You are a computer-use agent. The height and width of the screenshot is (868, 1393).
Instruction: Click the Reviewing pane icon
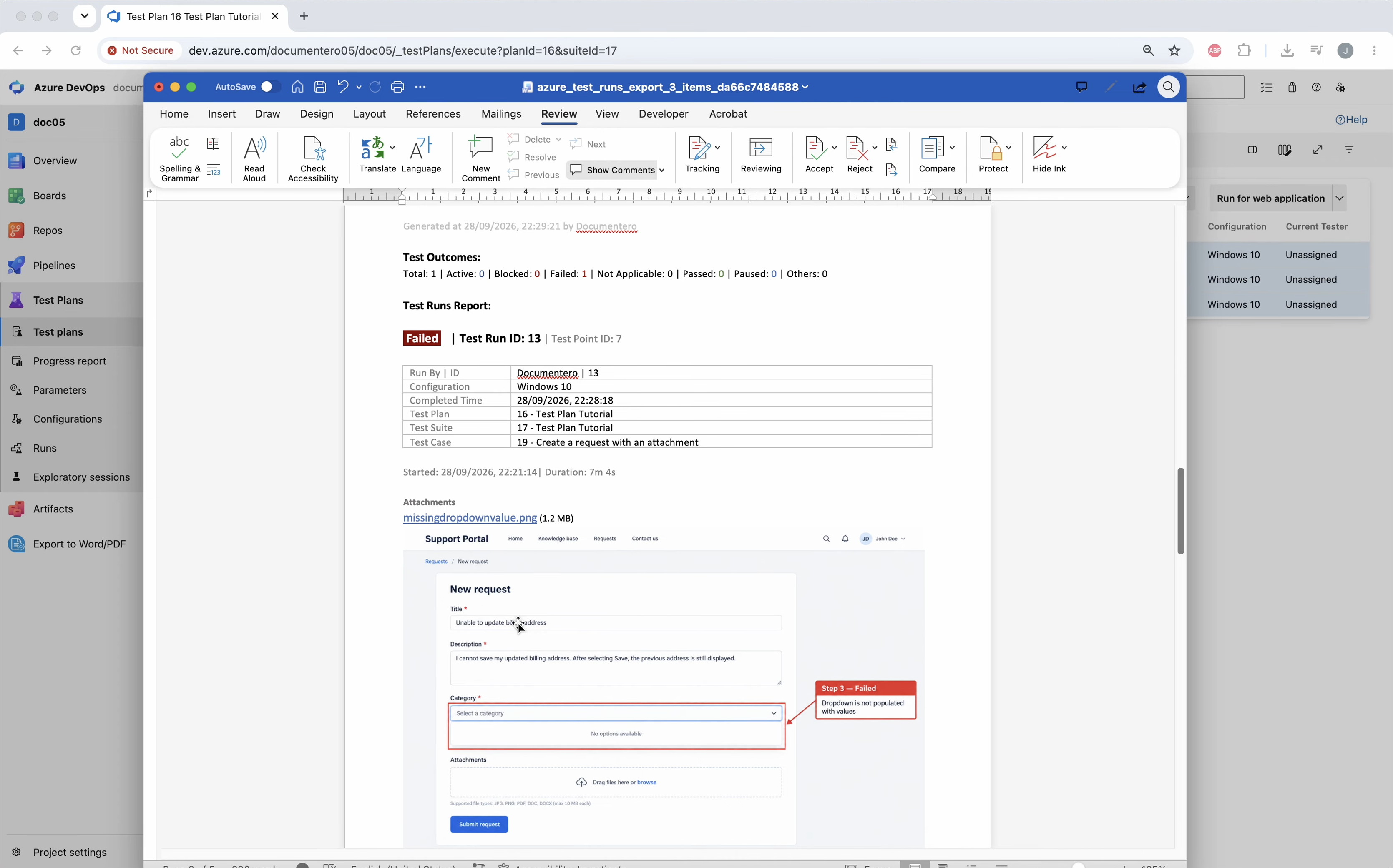761,148
